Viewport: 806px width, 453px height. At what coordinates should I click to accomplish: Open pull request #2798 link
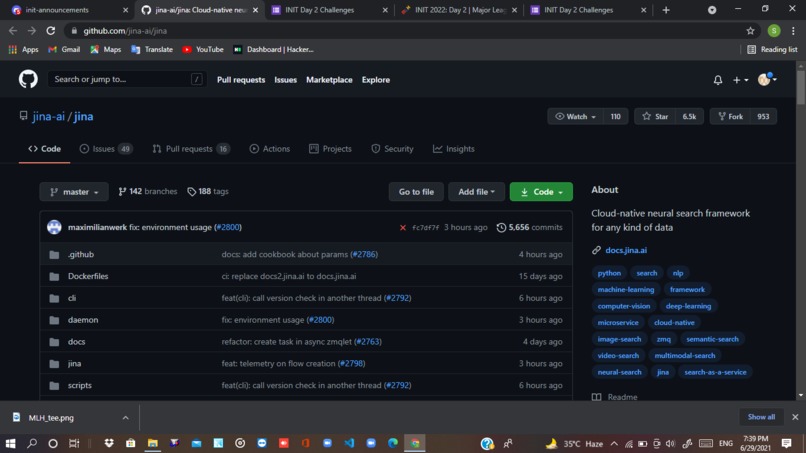pyautogui.click(x=351, y=364)
